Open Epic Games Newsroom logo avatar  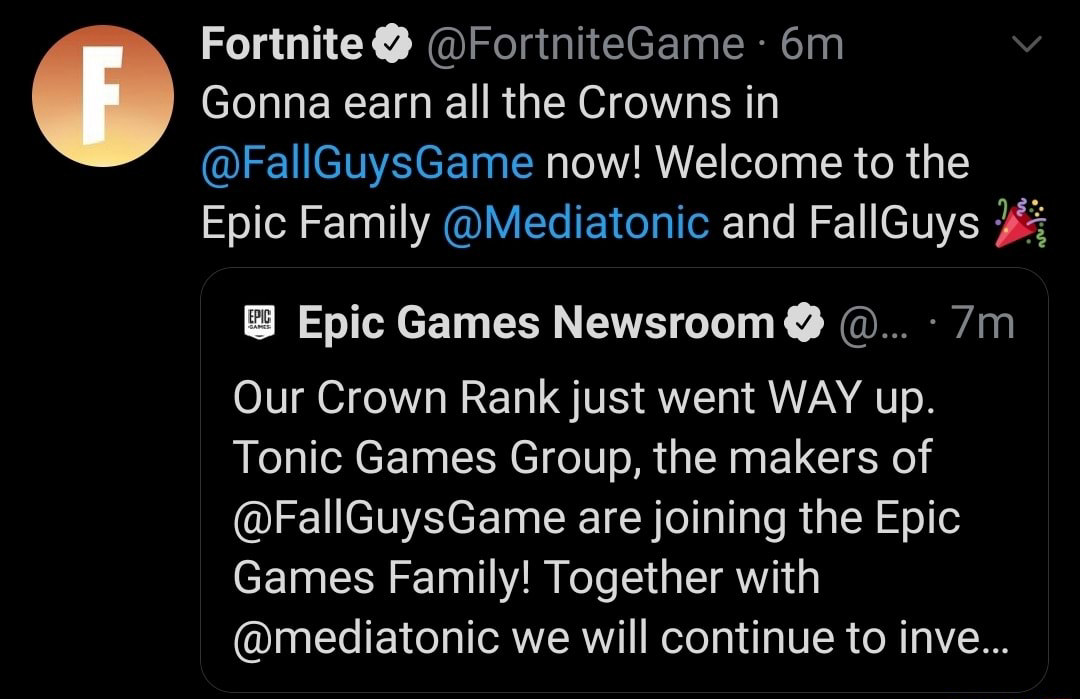[259, 324]
